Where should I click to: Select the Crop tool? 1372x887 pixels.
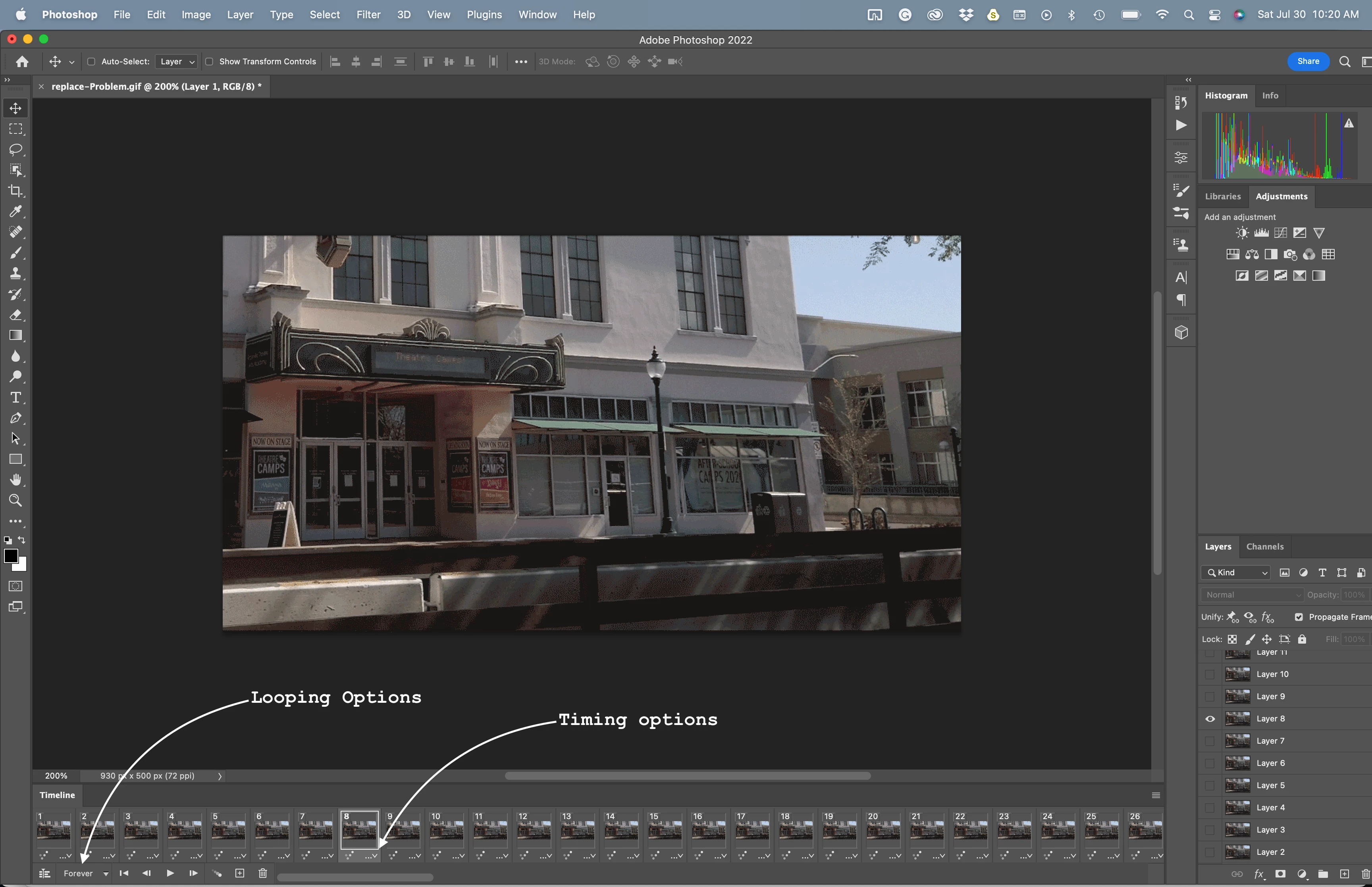(x=15, y=191)
